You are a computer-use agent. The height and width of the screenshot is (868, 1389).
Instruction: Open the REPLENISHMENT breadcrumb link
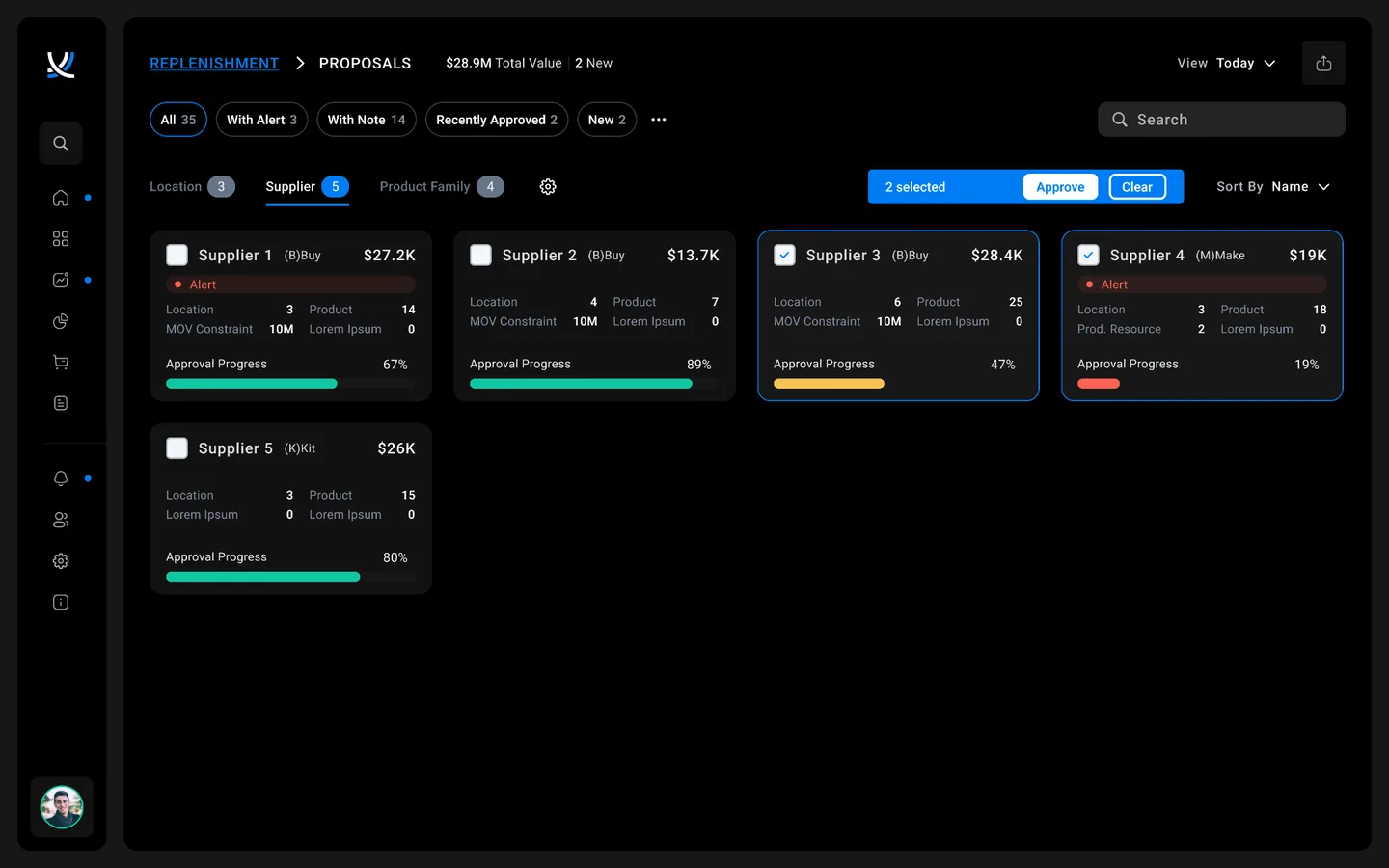pos(213,63)
